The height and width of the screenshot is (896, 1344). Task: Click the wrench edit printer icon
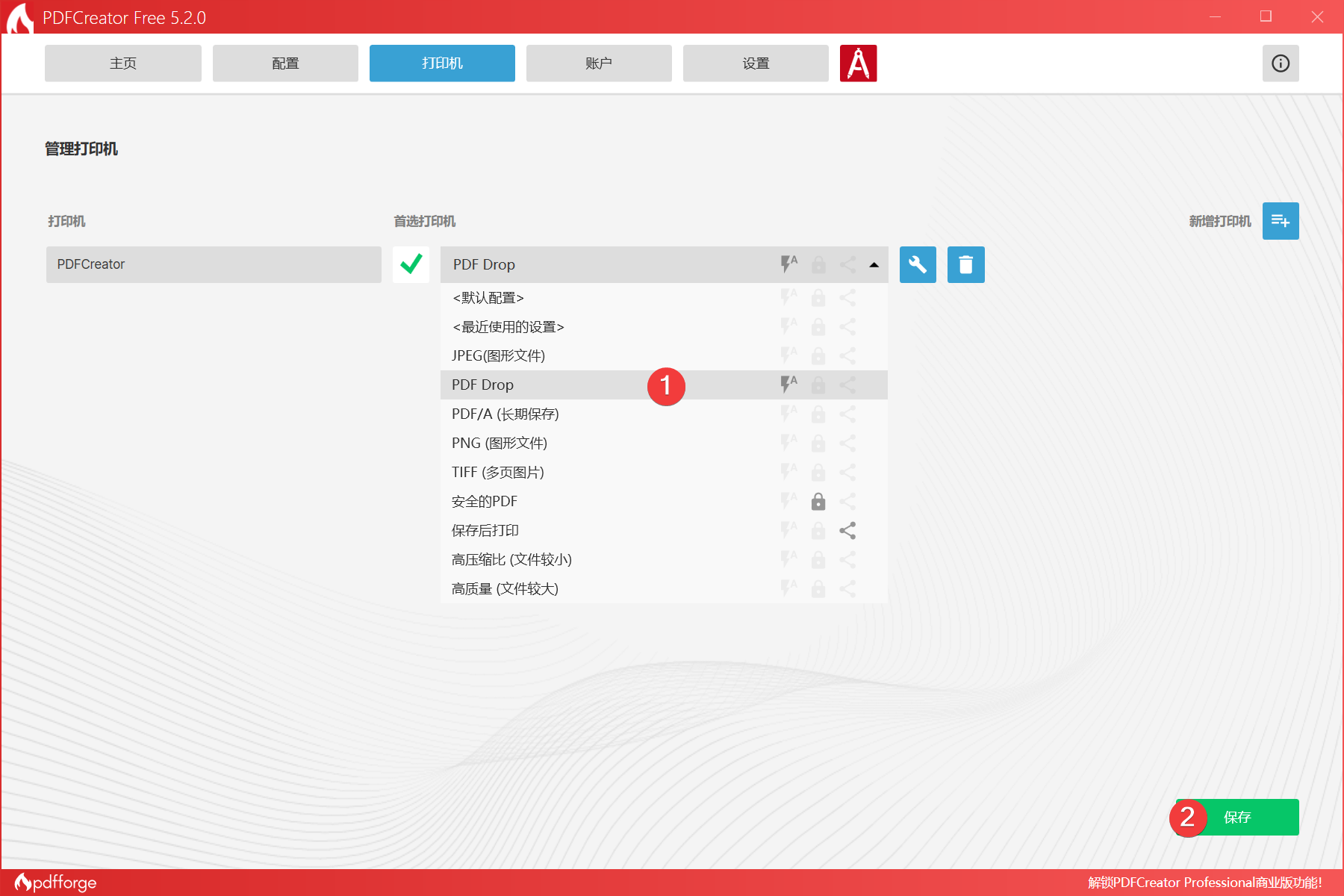click(918, 265)
